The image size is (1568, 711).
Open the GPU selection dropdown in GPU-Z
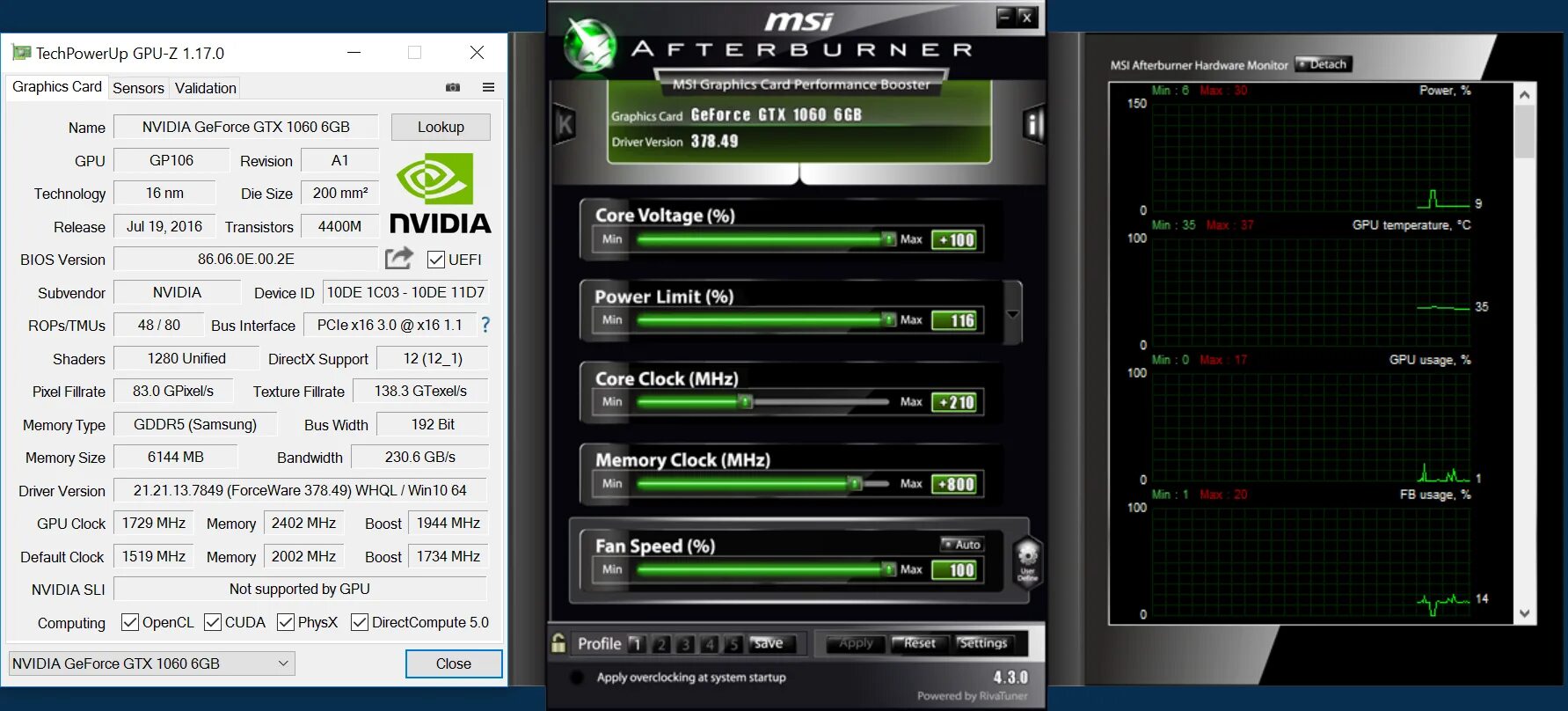coord(151,663)
